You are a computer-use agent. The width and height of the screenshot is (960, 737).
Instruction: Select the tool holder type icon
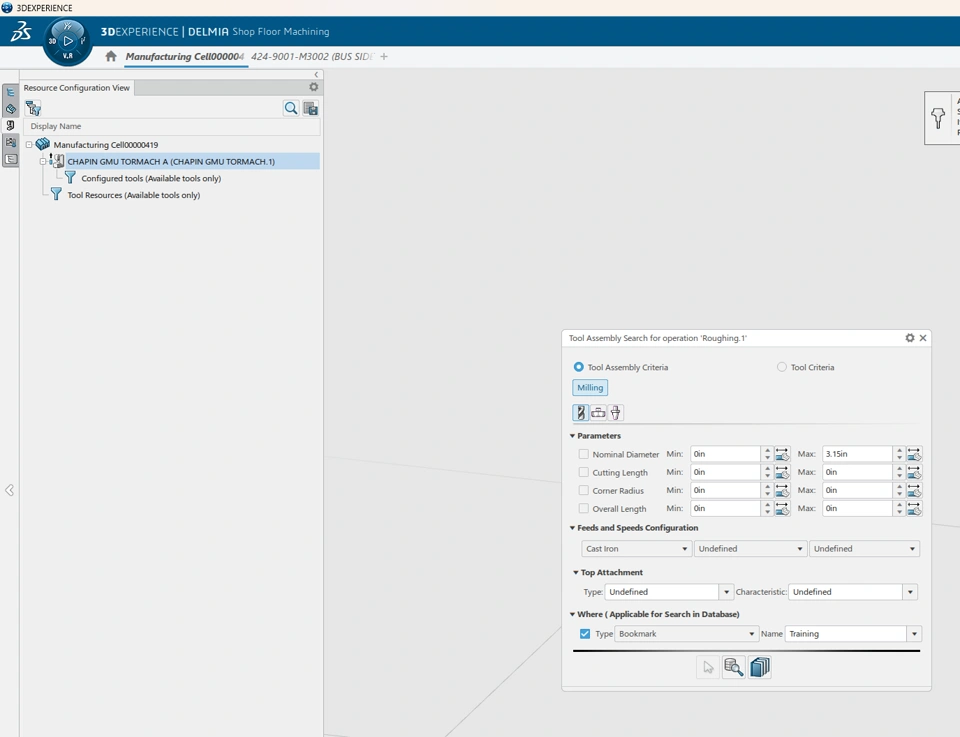coord(615,413)
